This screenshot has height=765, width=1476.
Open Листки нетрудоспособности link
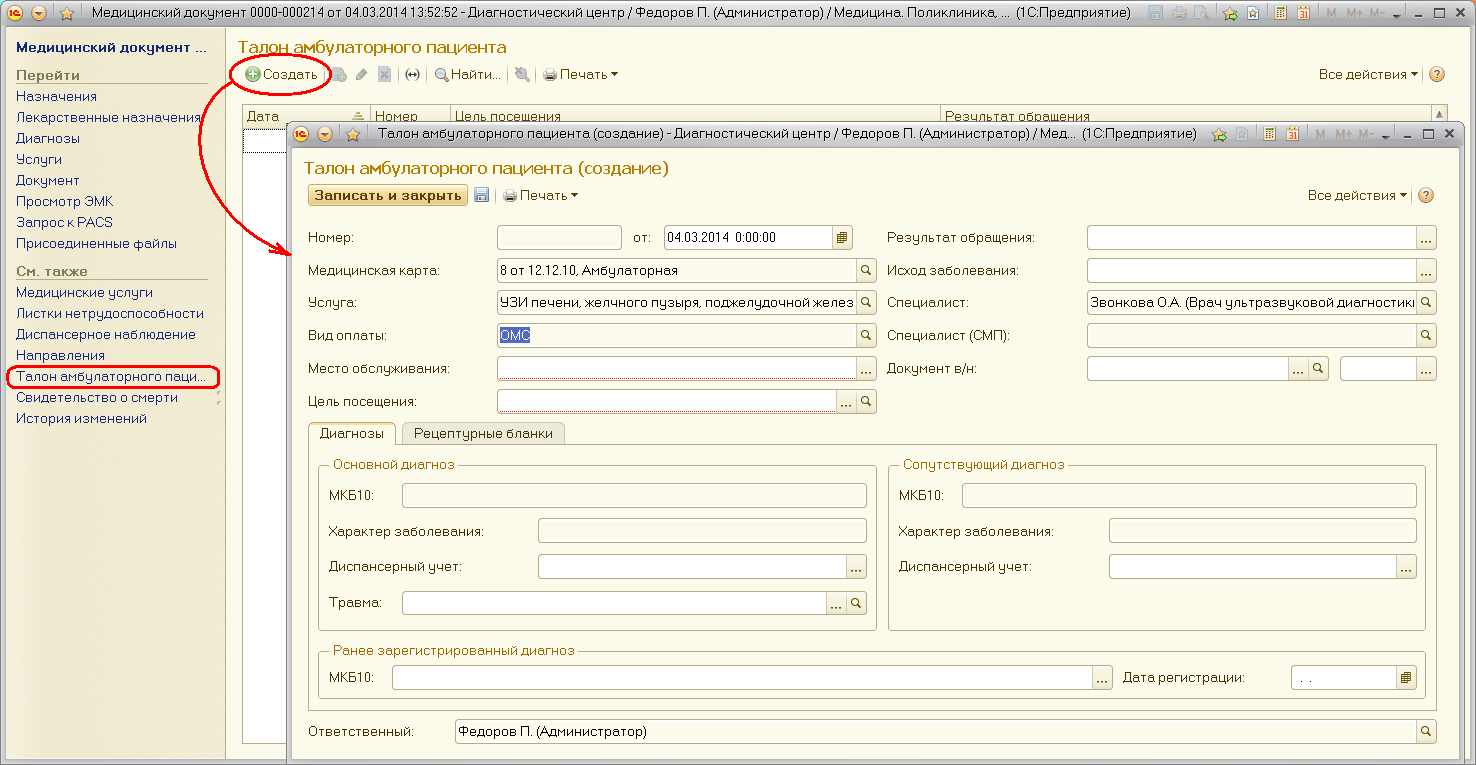coord(110,314)
